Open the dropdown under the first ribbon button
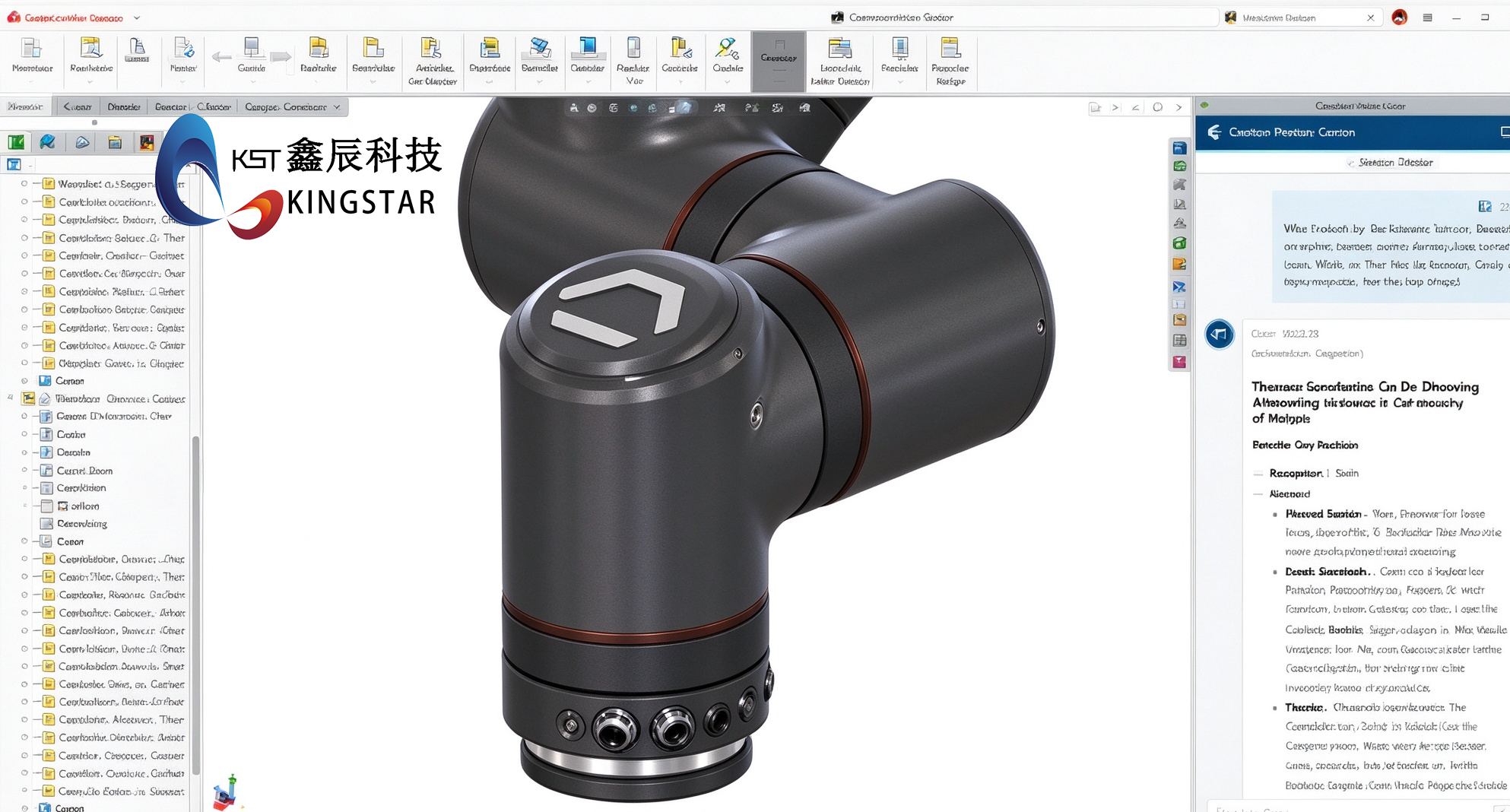 [32, 82]
